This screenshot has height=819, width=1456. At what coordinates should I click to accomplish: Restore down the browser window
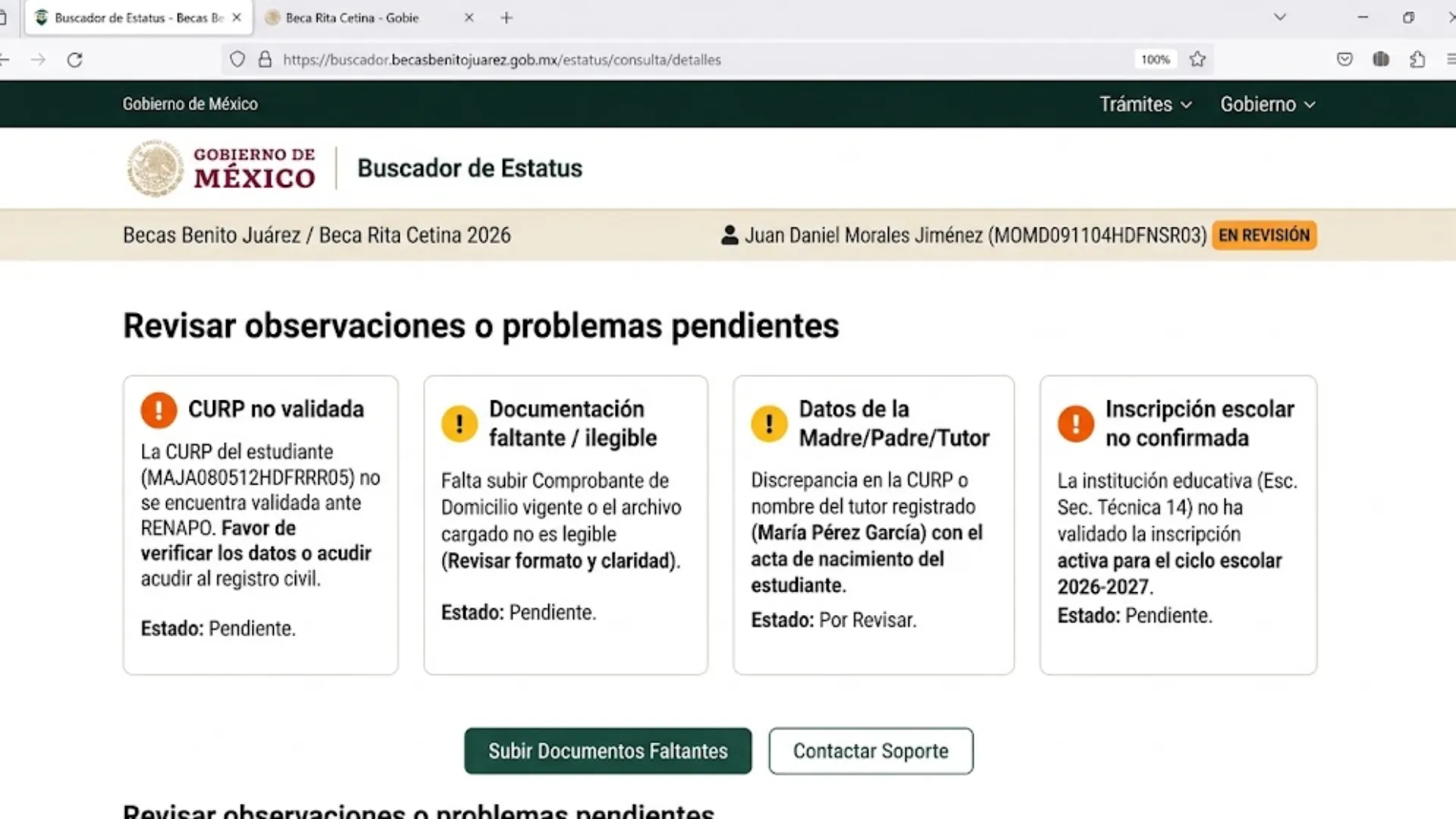click(1408, 17)
